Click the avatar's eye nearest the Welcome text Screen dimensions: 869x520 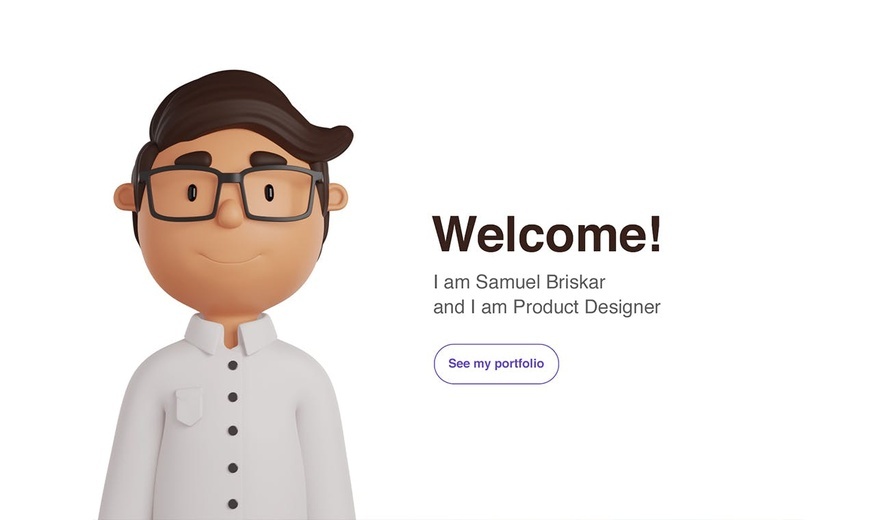click(x=269, y=193)
